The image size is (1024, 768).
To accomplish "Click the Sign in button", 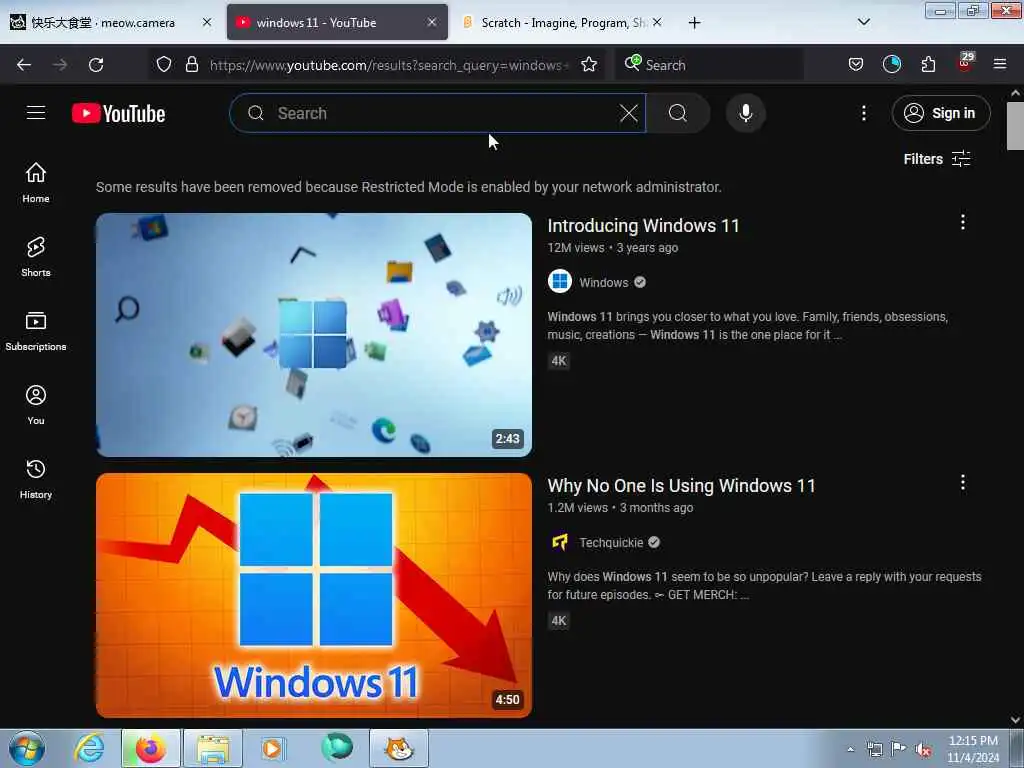I will (x=940, y=113).
